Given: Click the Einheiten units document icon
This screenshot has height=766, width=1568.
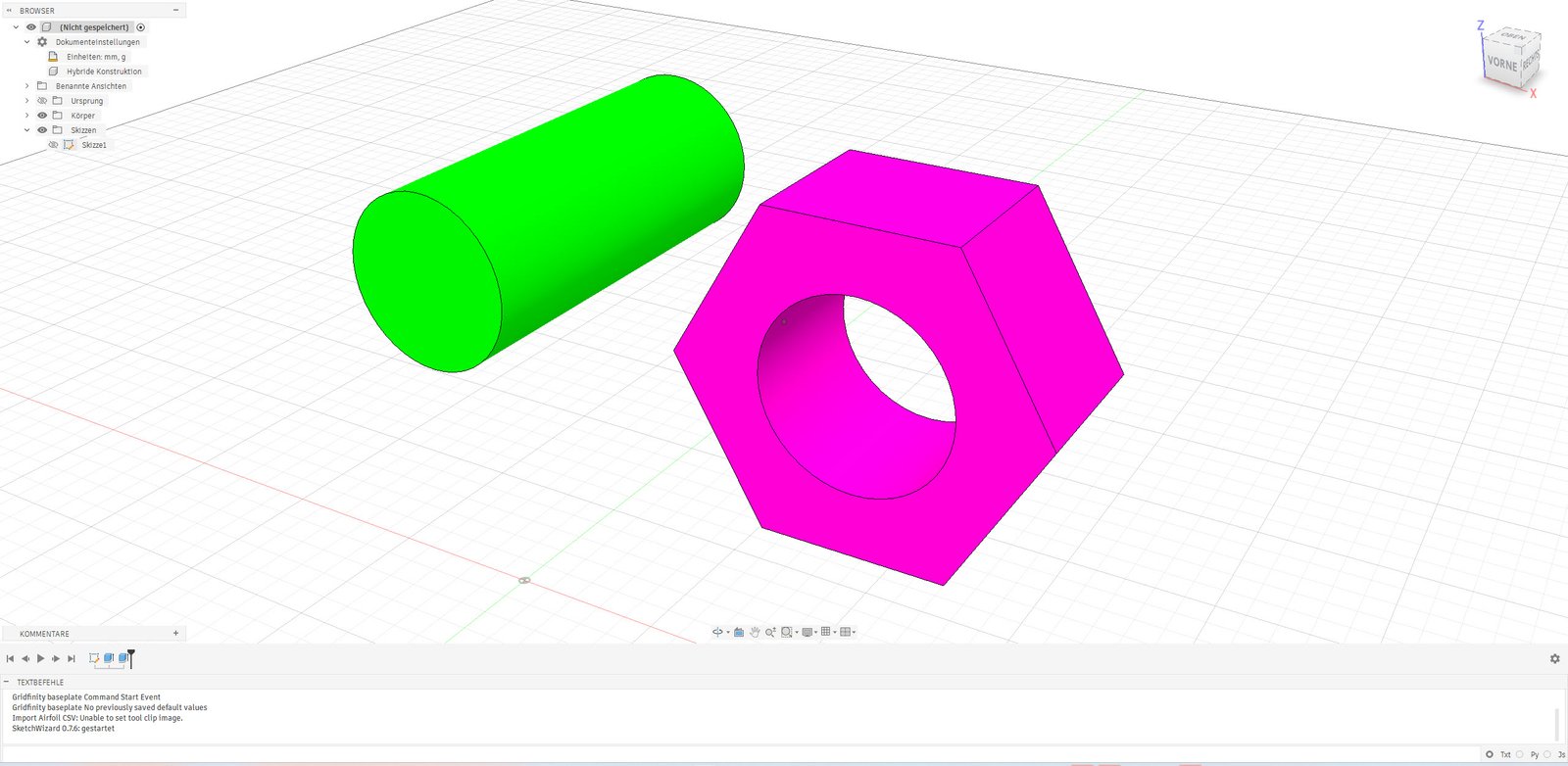Looking at the screenshot, I should [x=53, y=57].
